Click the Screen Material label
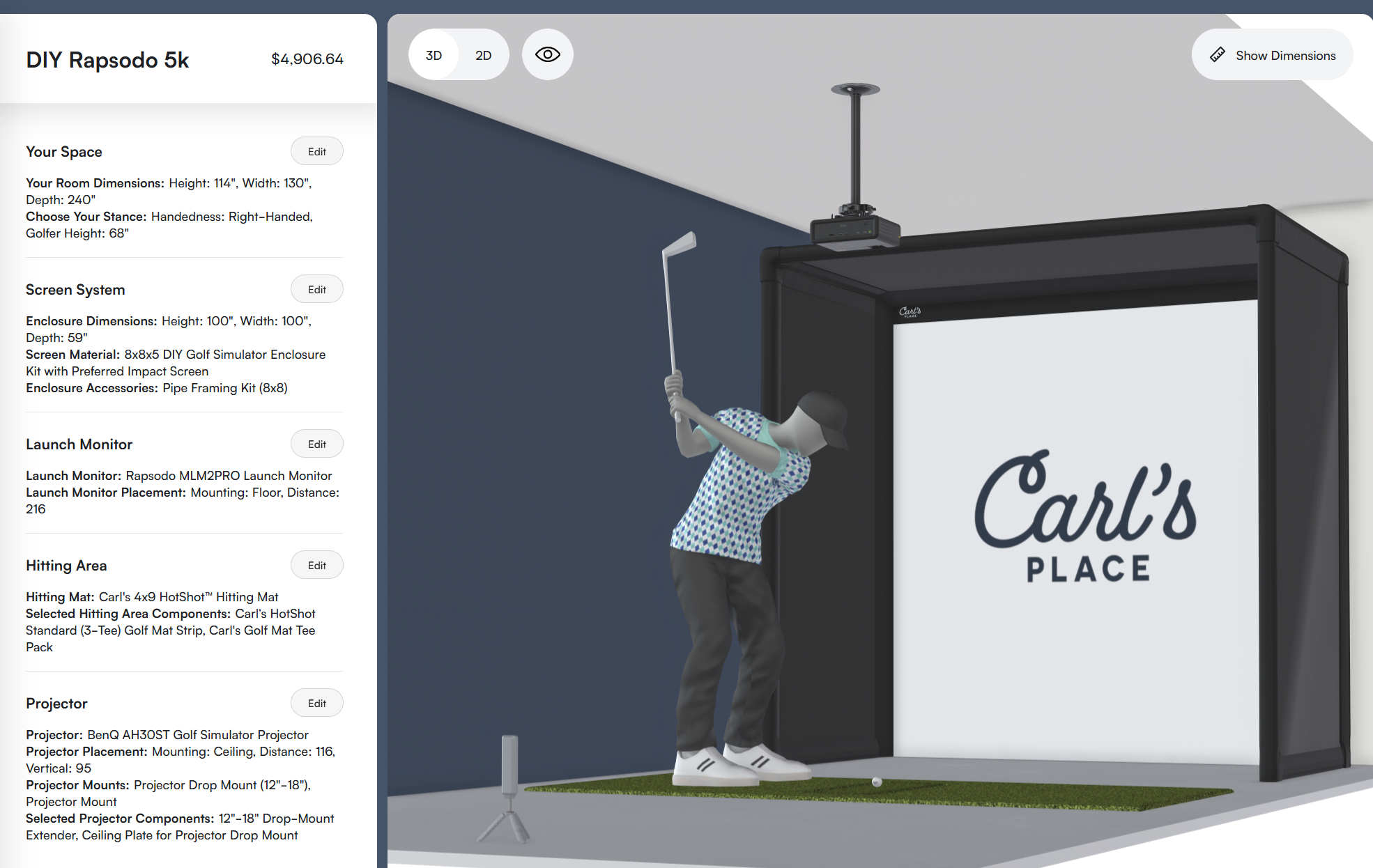Image resolution: width=1373 pixels, height=868 pixels. (72, 355)
